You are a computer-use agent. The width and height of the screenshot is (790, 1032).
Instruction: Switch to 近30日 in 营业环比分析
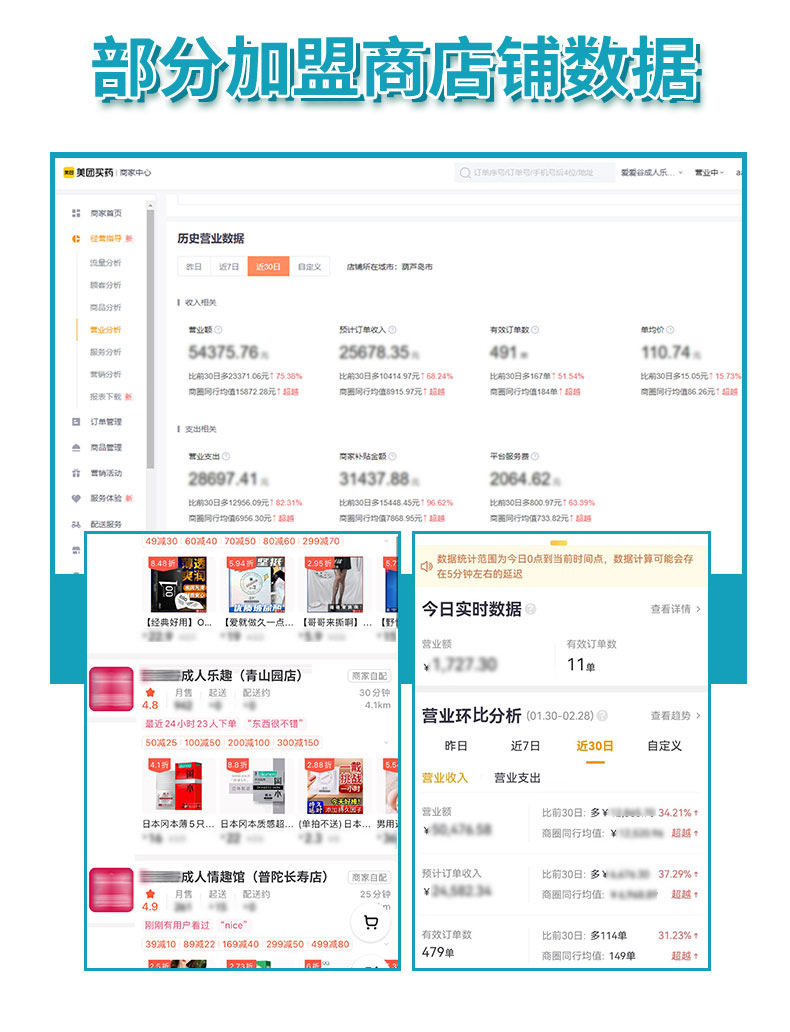(x=595, y=746)
